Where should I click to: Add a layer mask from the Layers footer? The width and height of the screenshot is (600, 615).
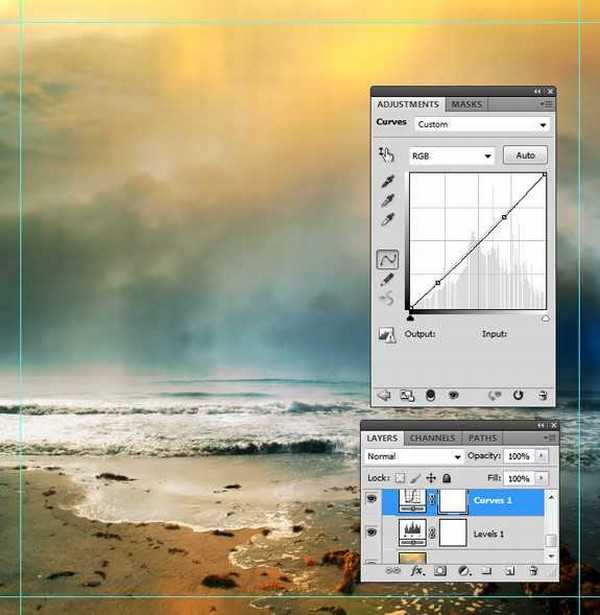(438, 571)
